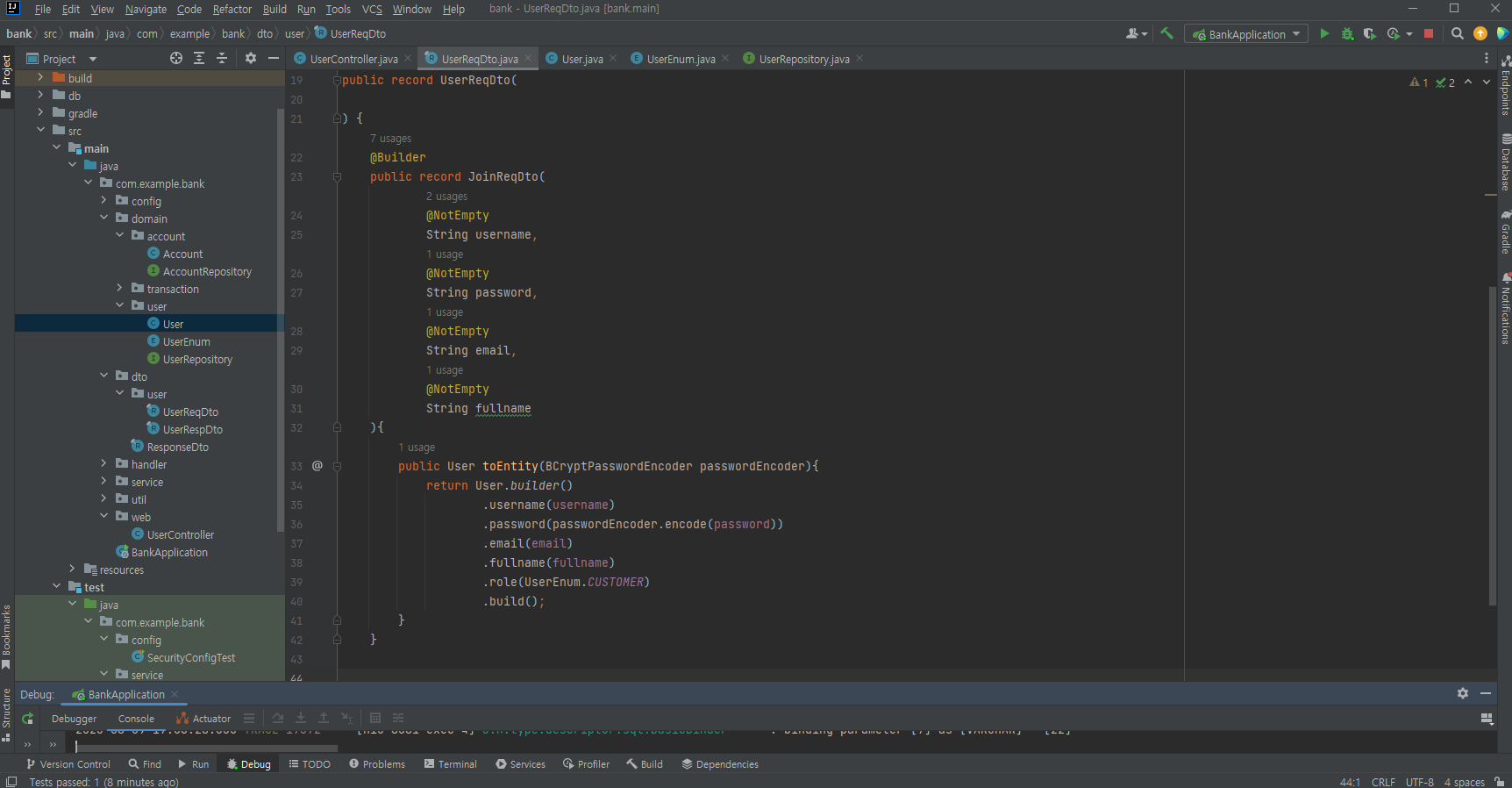Expand all in Project panel
Screen dimensions: 1512x788
click(x=199, y=58)
